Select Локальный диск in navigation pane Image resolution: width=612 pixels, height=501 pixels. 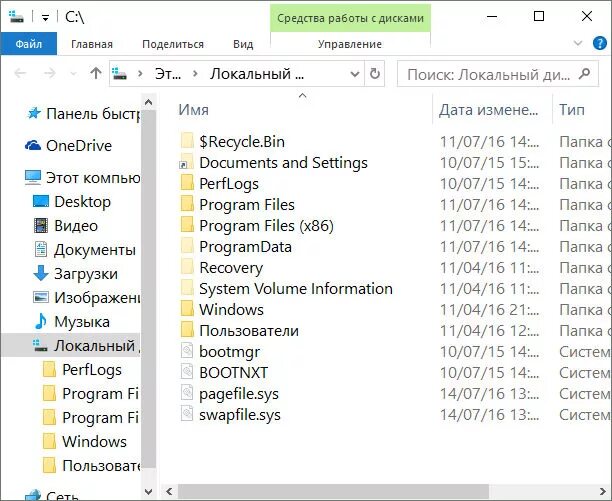[70, 346]
